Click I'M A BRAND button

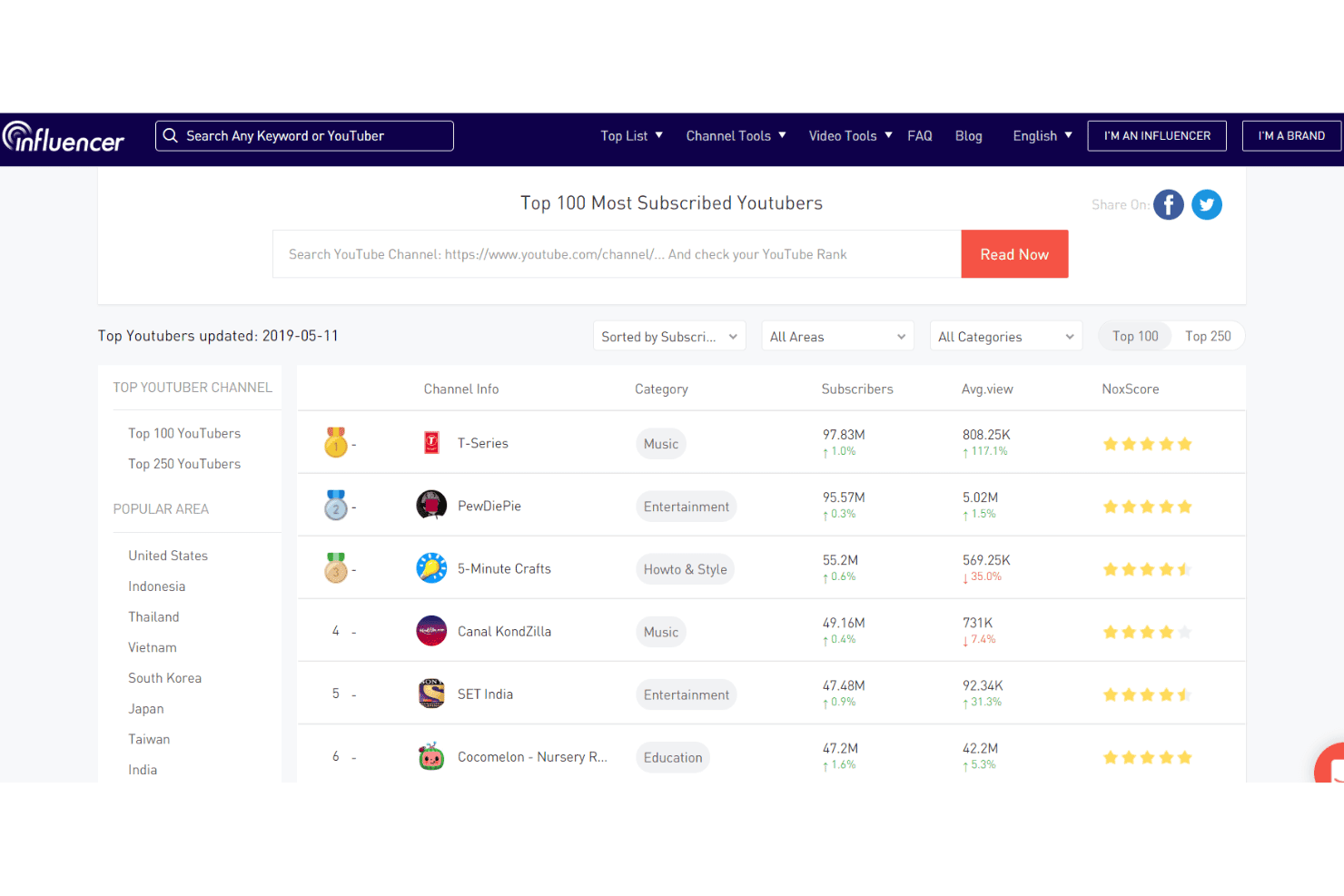tap(1291, 136)
